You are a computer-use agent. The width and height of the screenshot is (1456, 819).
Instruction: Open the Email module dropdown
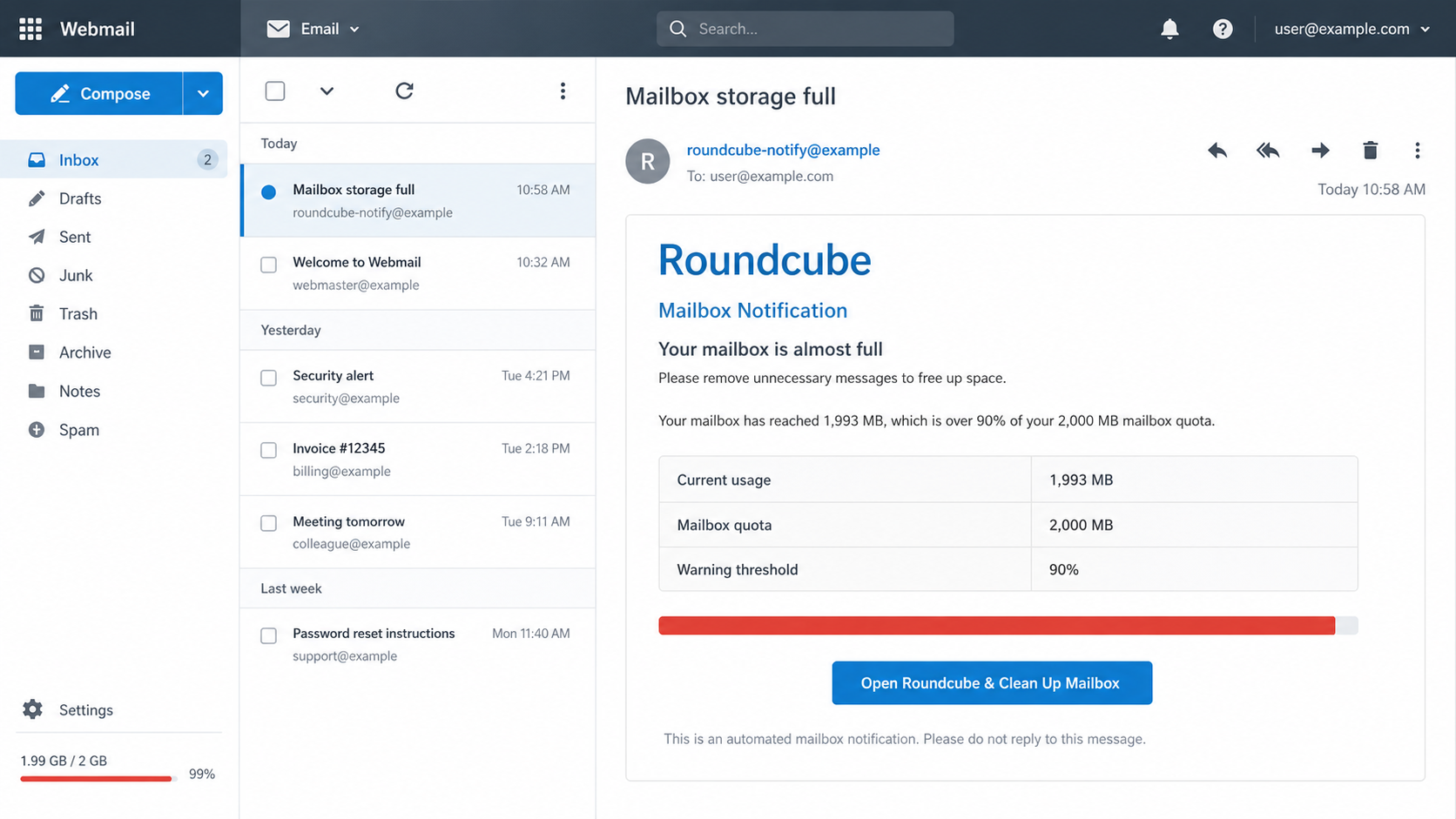(313, 29)
